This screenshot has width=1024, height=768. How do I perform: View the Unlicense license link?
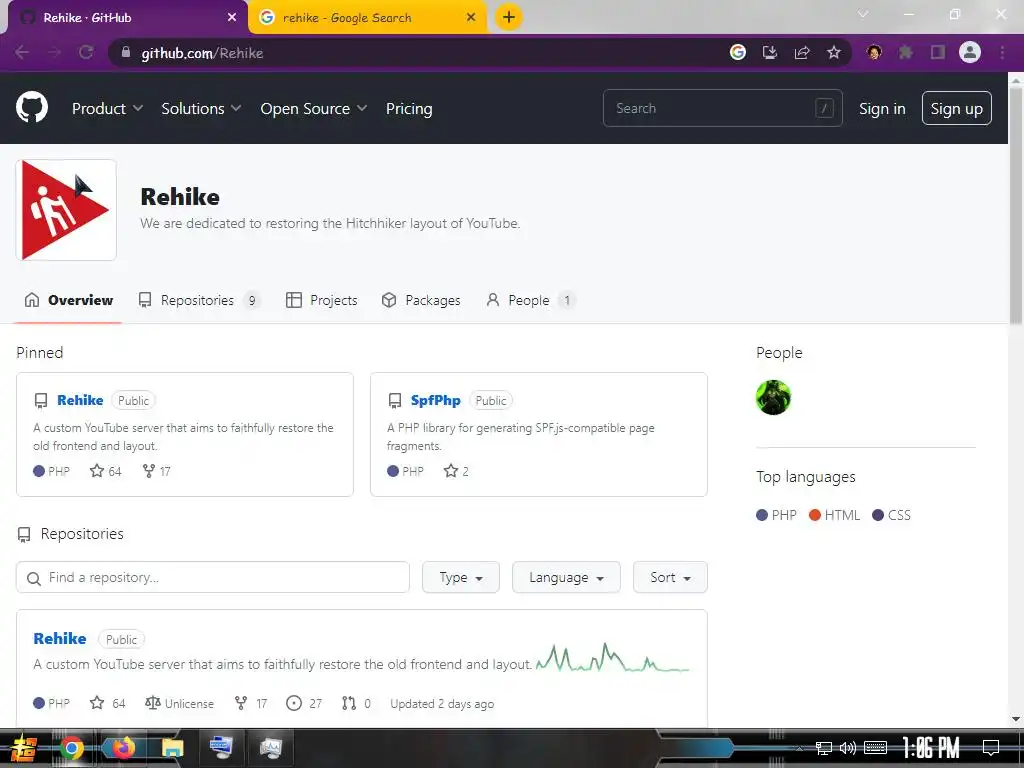(180, 703)
